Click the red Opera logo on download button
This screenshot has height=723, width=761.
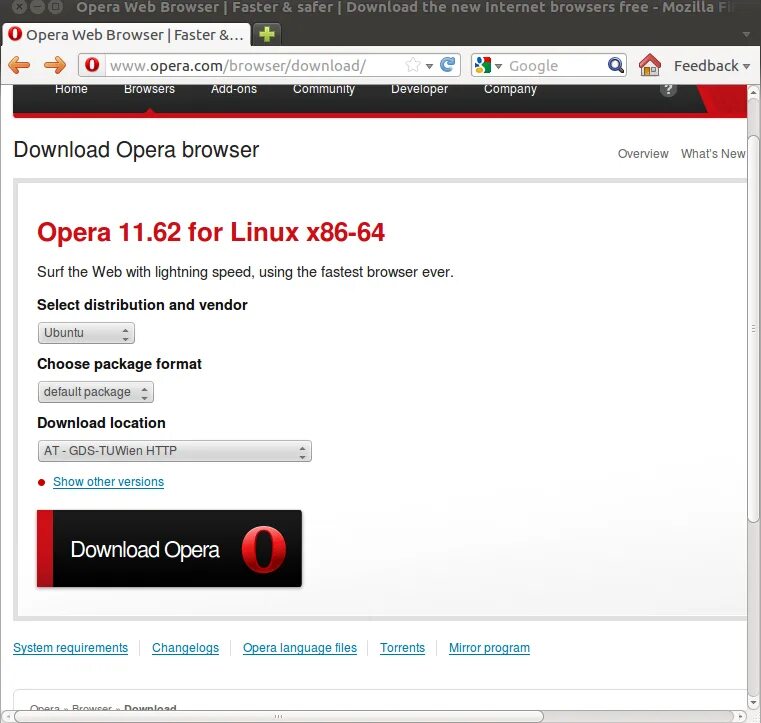click(x=264, y=549)
